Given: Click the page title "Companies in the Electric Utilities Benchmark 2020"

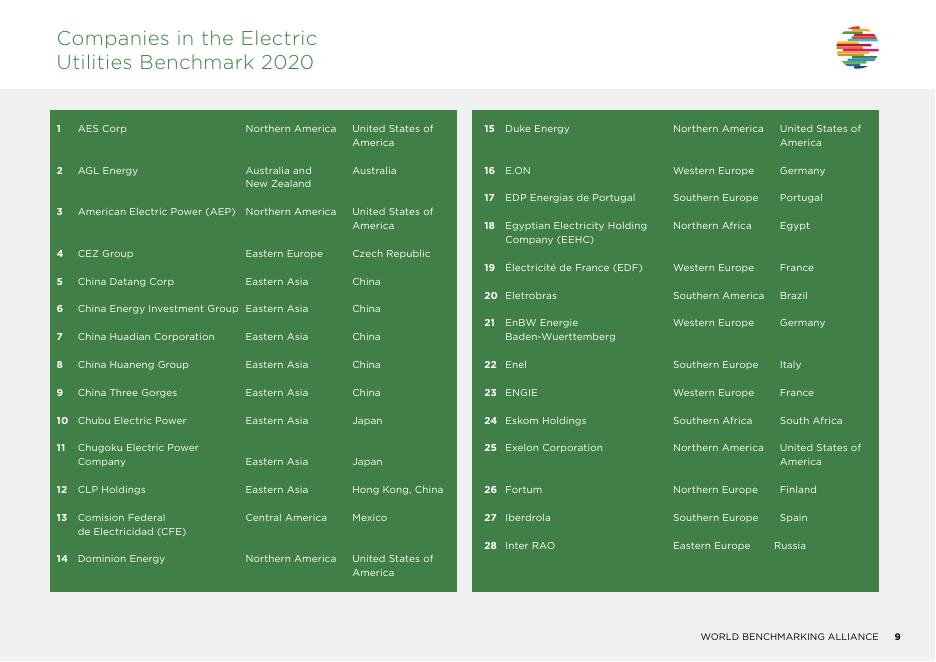Looking at the screenshot, I should (186, 50).
